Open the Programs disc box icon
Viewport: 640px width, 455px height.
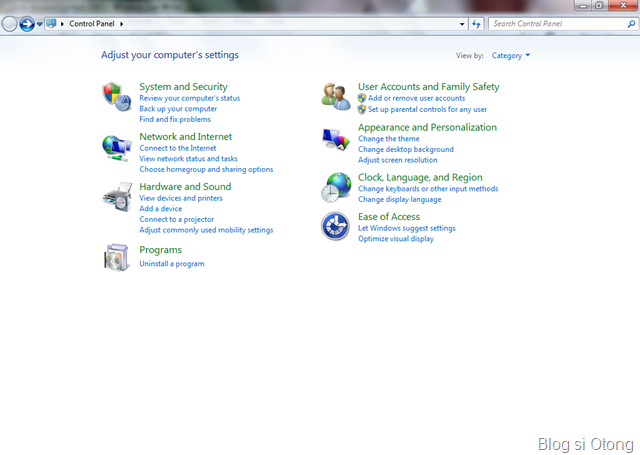click(117, 257)
